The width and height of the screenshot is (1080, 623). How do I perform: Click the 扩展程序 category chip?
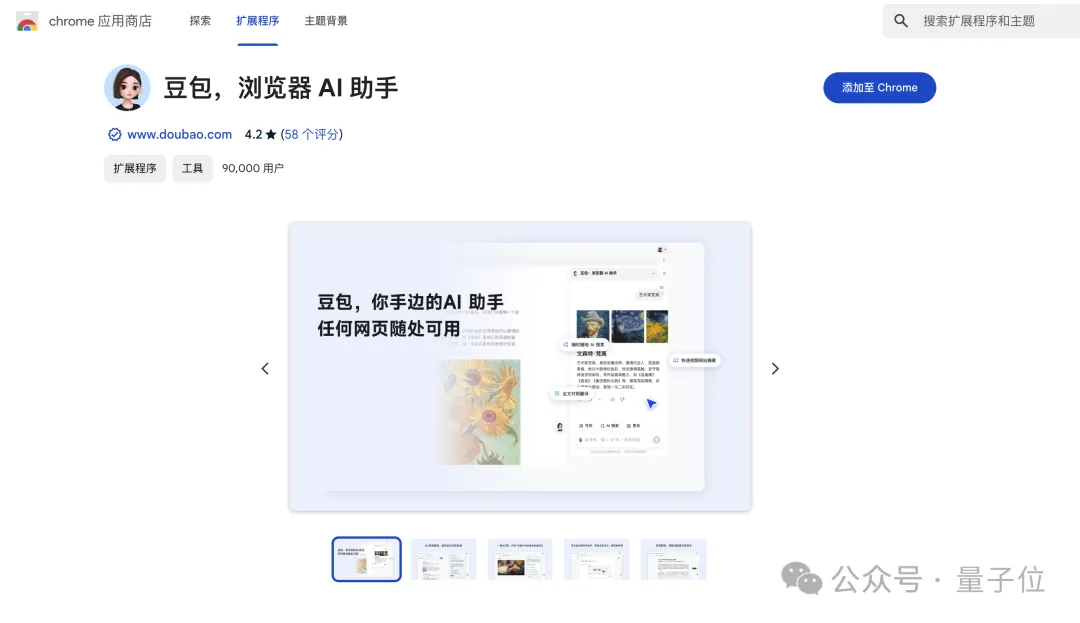[x=135, y=168]
